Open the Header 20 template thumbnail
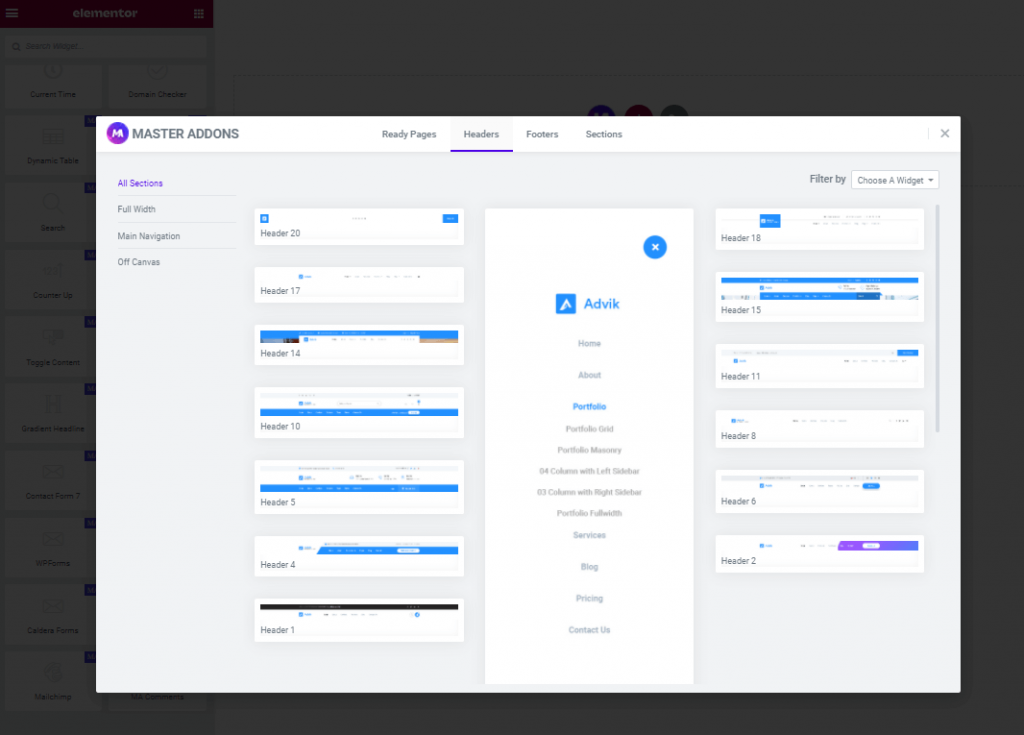This screenshot has width=1024, height=735. [x=358, y=226]
